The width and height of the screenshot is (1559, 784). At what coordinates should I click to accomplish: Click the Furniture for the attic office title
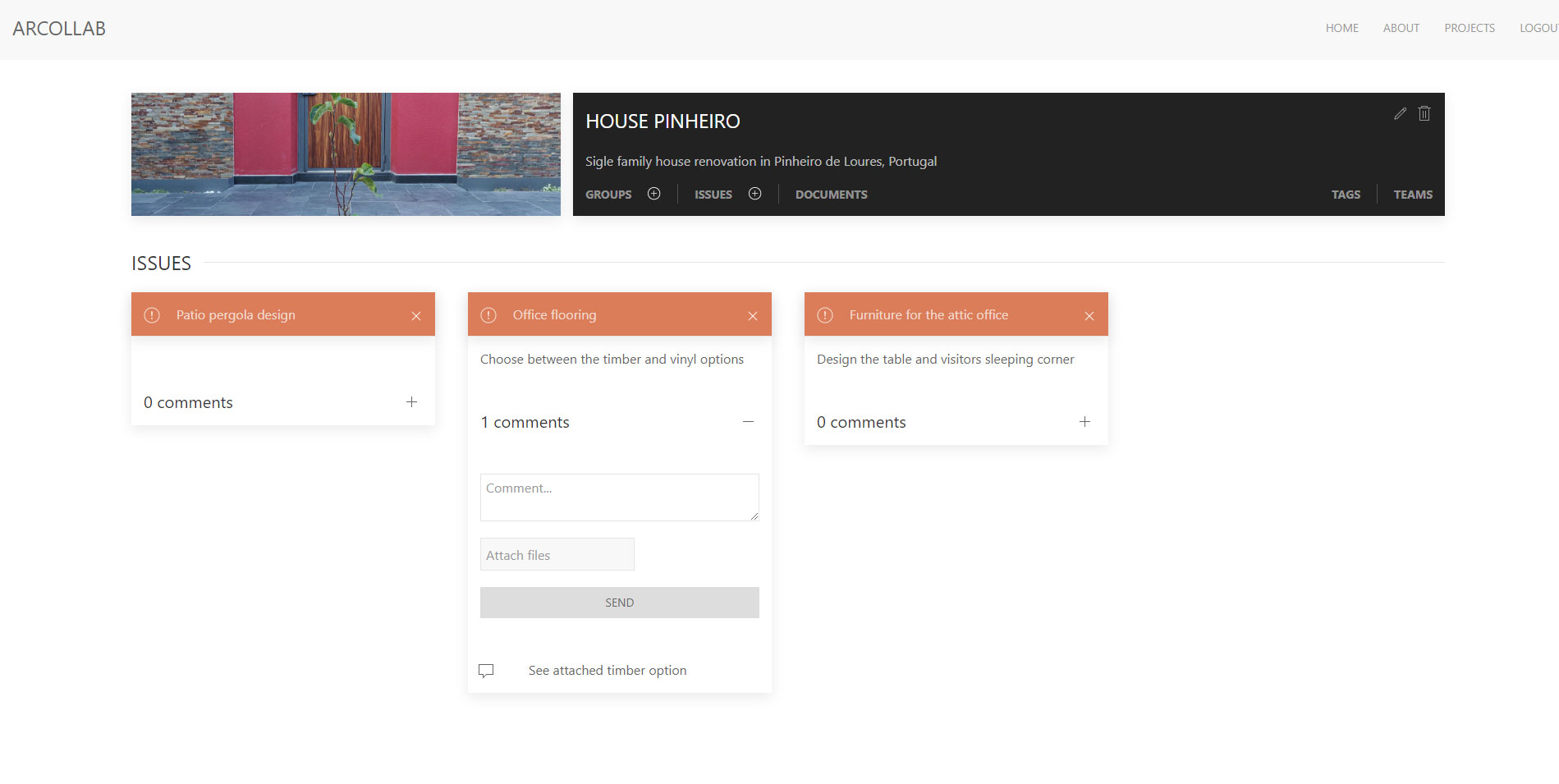point(929,315)
